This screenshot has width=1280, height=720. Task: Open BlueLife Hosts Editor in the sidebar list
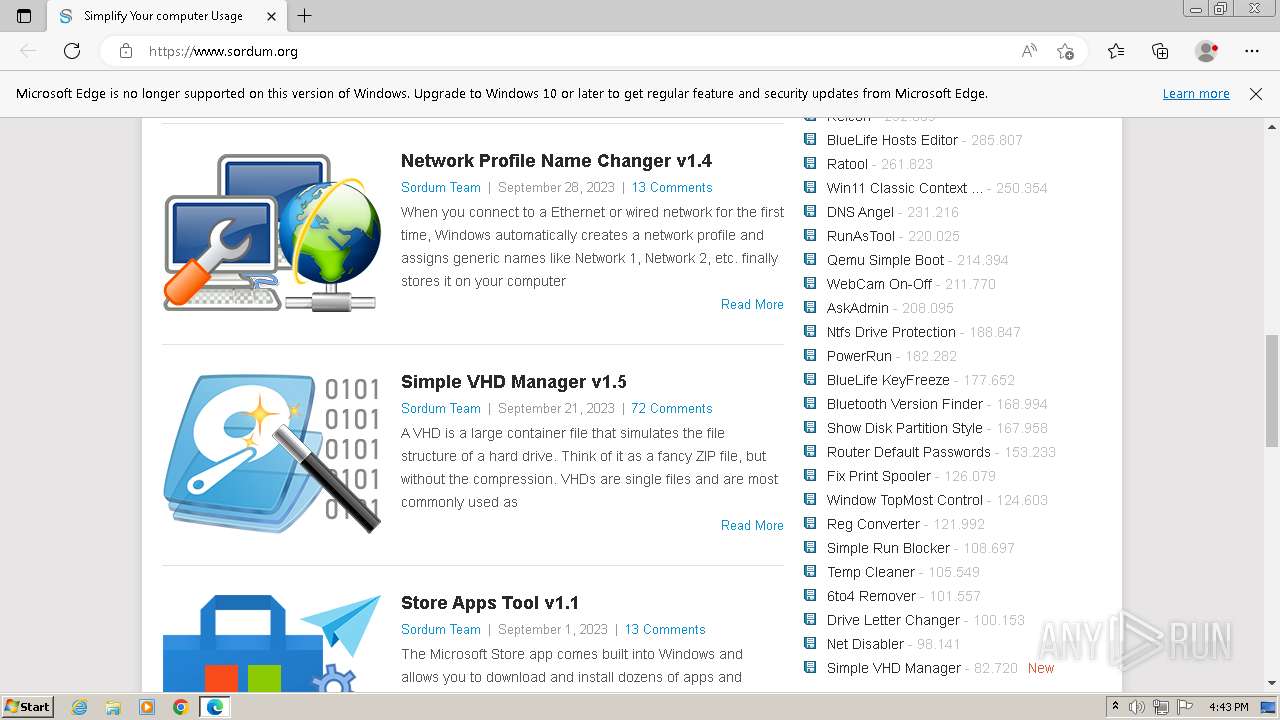[892, 140]
